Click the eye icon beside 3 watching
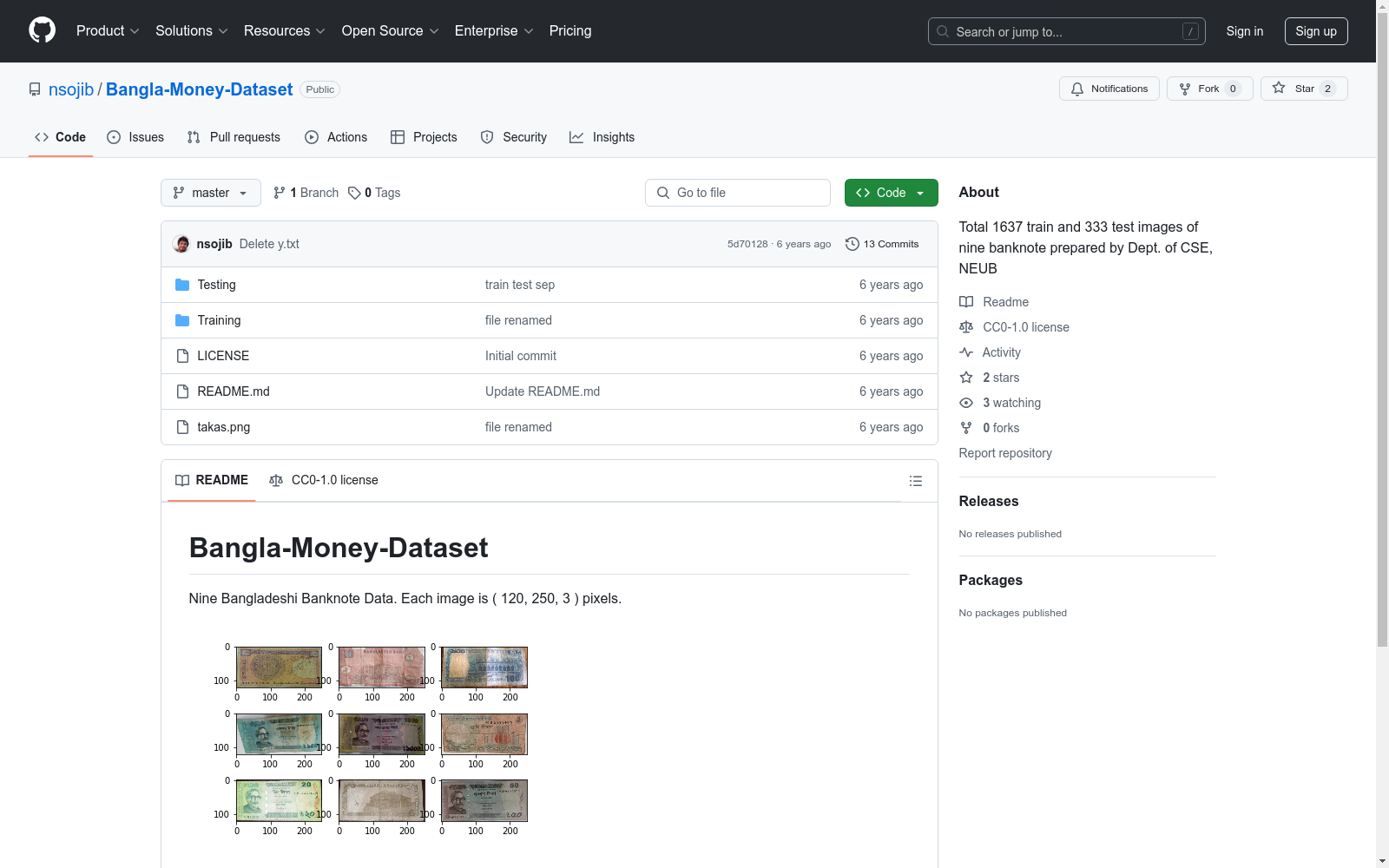 [966, 403]
